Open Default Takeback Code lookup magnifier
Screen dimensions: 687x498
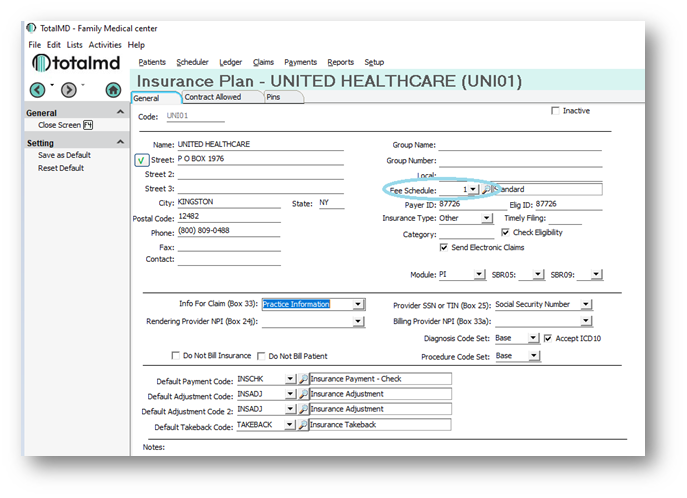tap(302, 425)
